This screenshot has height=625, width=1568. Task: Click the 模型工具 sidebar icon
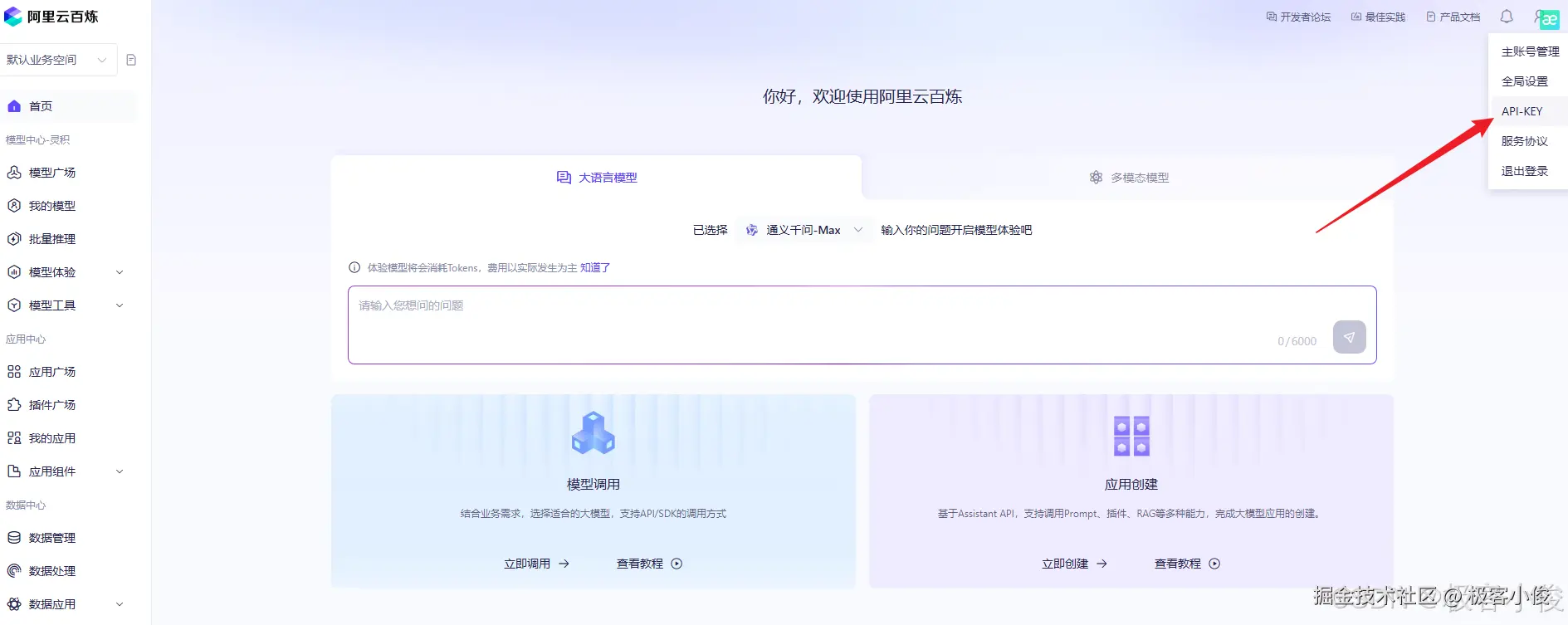tap(14, 305)
